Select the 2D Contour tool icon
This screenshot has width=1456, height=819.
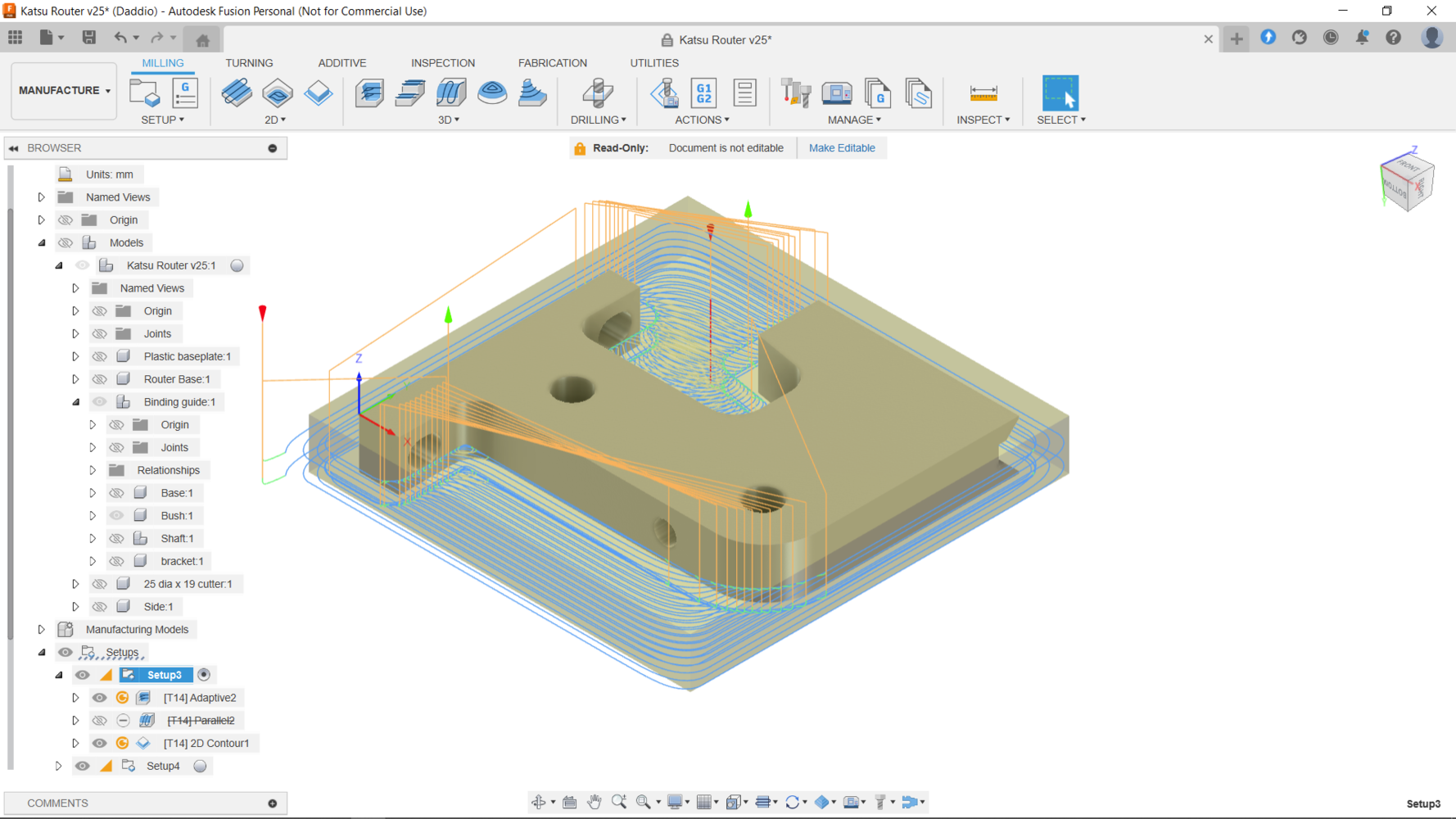(318, 93)
